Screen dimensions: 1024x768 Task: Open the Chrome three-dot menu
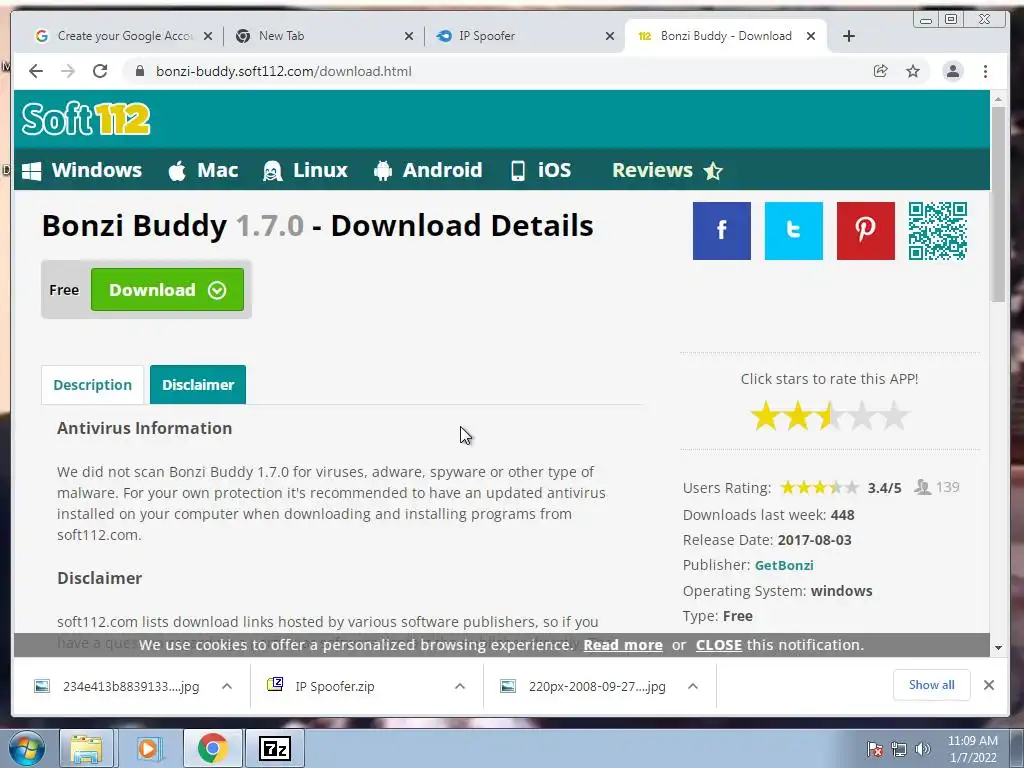point(985,71)
